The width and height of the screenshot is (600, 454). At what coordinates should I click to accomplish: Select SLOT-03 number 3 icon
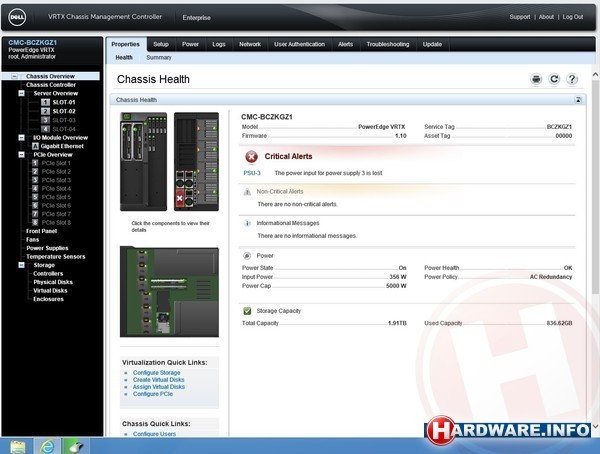[x=45, y=120]
